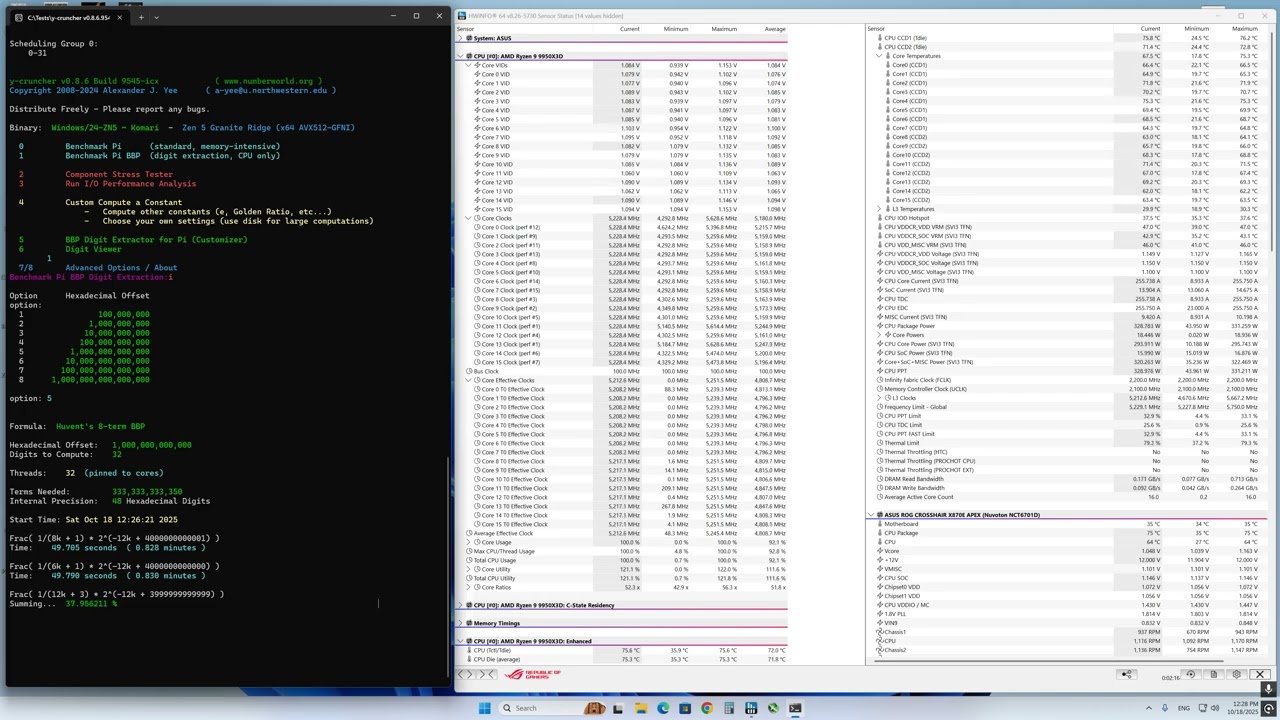This screenshot has width=1280, height=720.
Task: Collapse the Core Effective Clocks tree
Action: coord(468,380)
